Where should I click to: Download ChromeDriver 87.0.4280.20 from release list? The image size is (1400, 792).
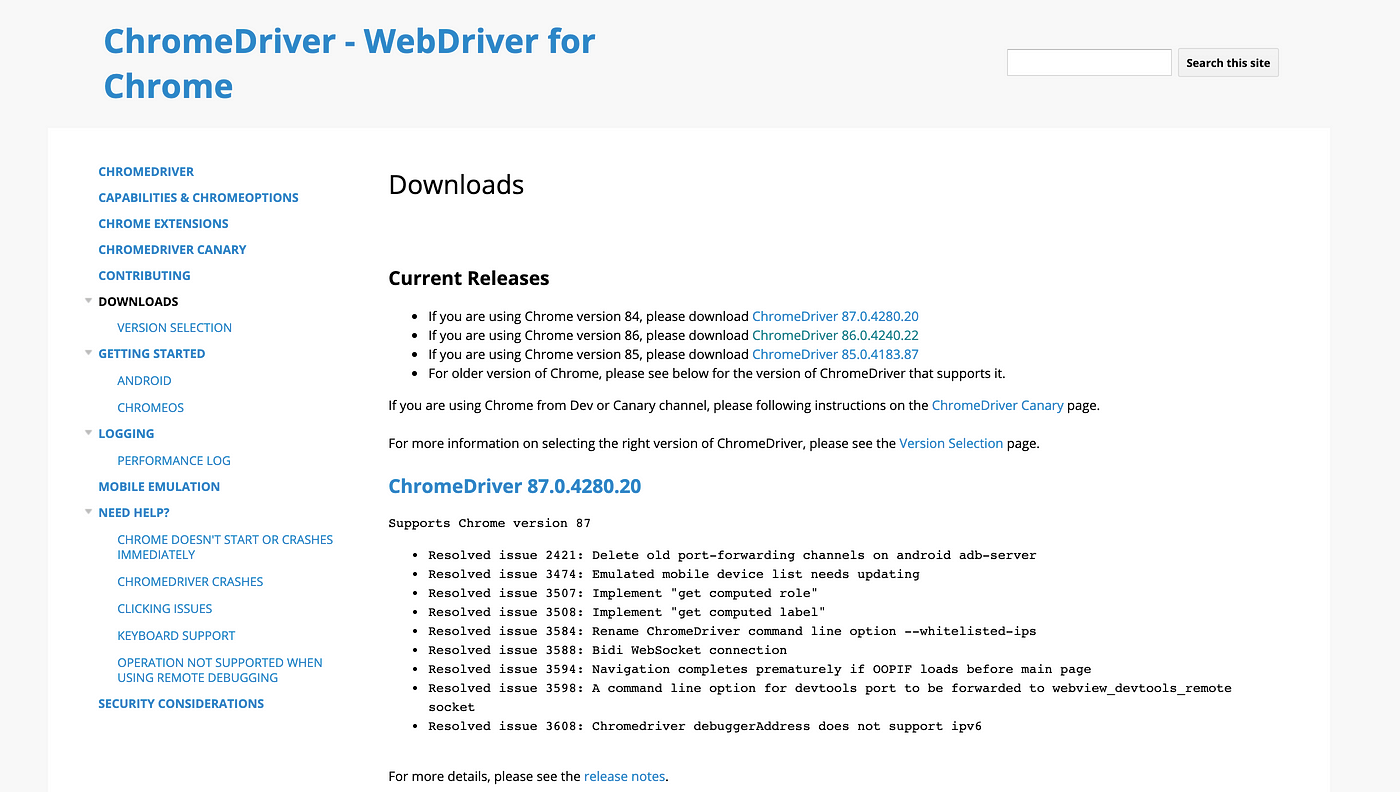pos(835,316)
